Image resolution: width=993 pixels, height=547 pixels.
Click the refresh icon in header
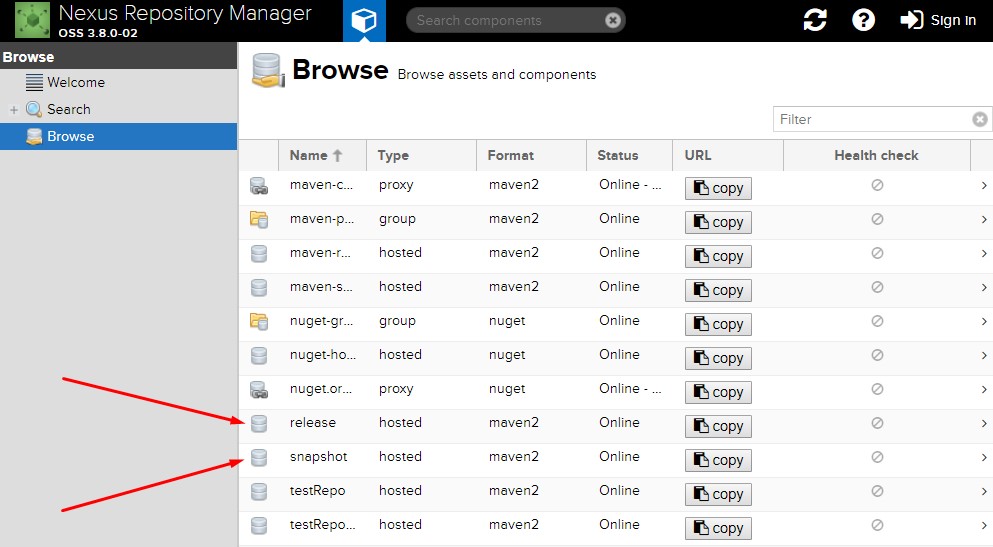tap(814, 20)
